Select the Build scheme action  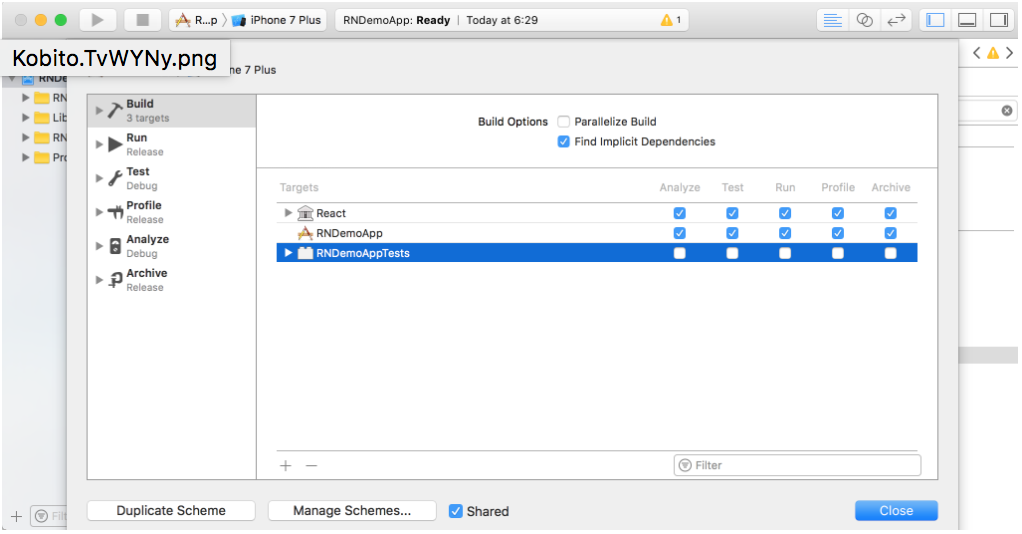pos(171,110)
